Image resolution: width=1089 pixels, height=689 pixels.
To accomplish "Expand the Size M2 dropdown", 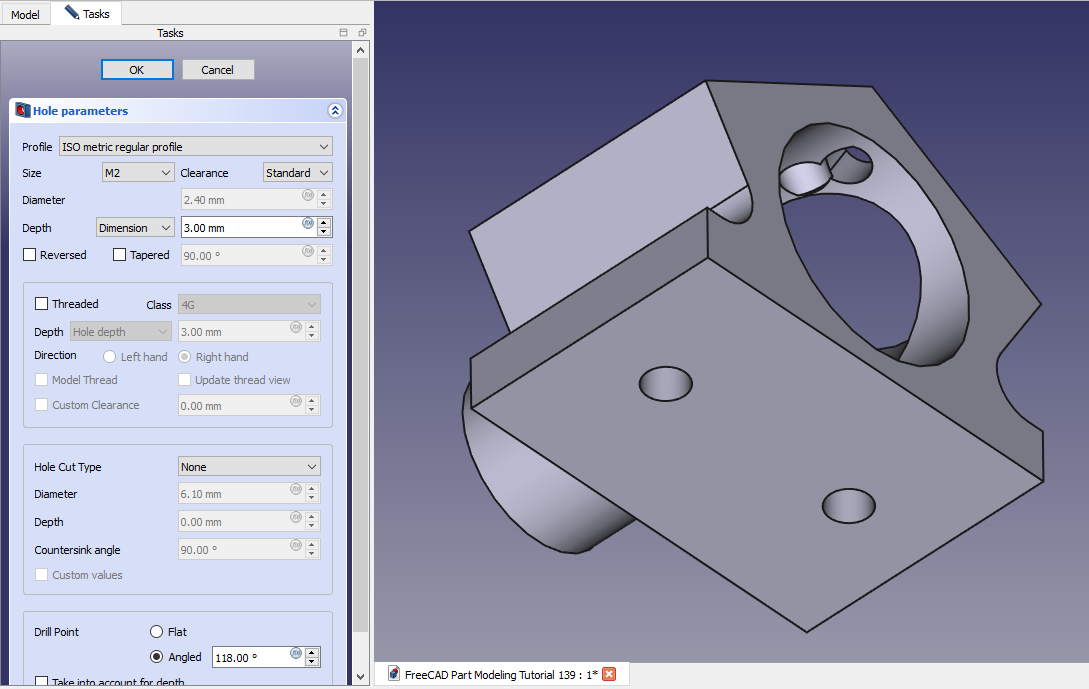I will (138, 173).
